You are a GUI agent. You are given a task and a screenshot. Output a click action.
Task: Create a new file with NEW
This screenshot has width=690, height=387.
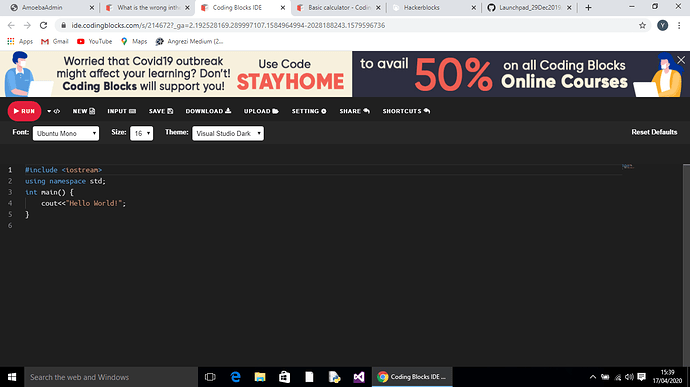pyautogui.click(x=84, y=111)
